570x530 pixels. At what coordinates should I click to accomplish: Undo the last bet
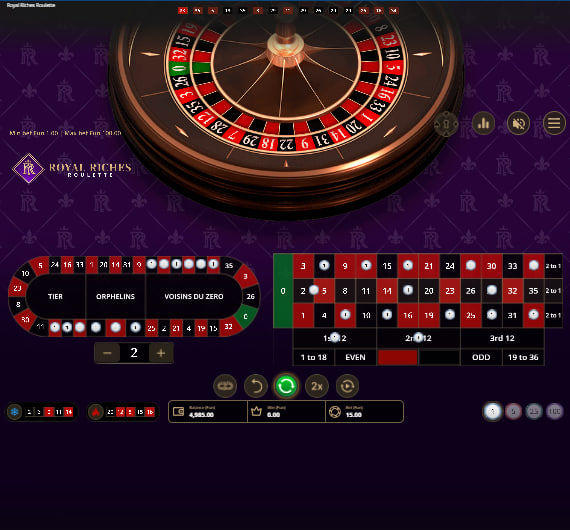click(x=256, y=386)
